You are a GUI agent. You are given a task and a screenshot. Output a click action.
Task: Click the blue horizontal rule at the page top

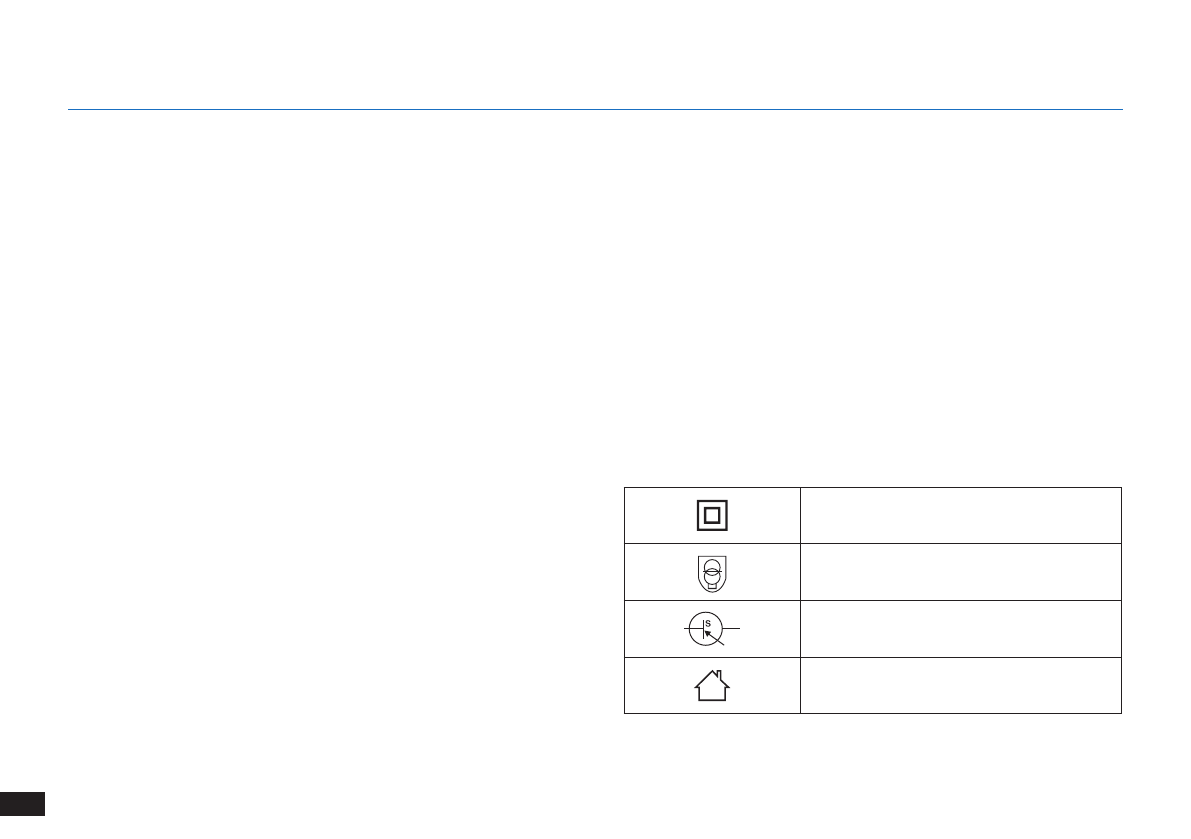(x=595, y=109)
